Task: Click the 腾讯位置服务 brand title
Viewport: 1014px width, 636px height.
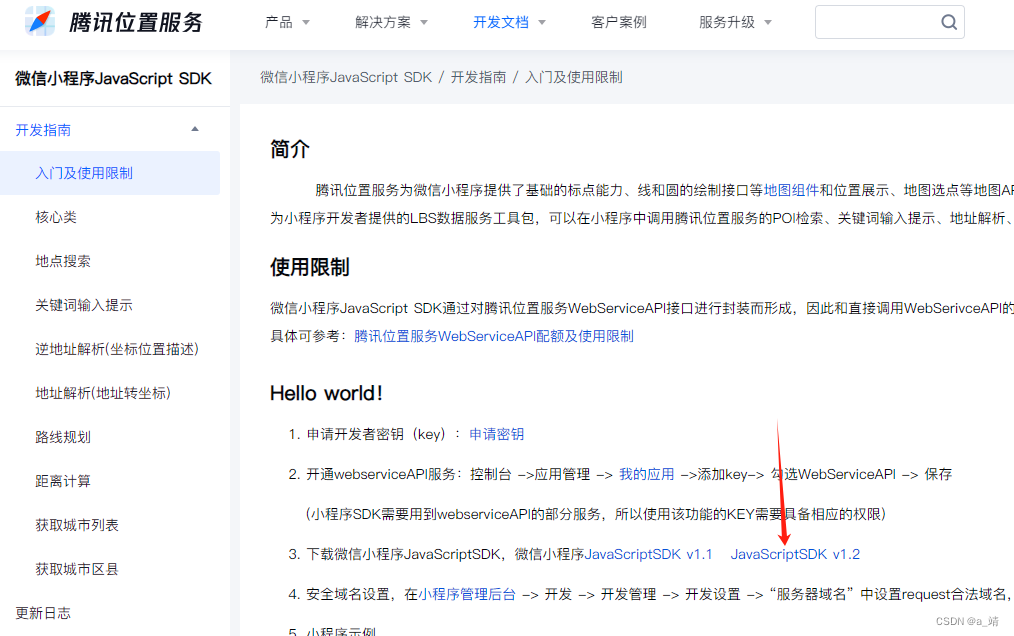Action: (136, 22)
